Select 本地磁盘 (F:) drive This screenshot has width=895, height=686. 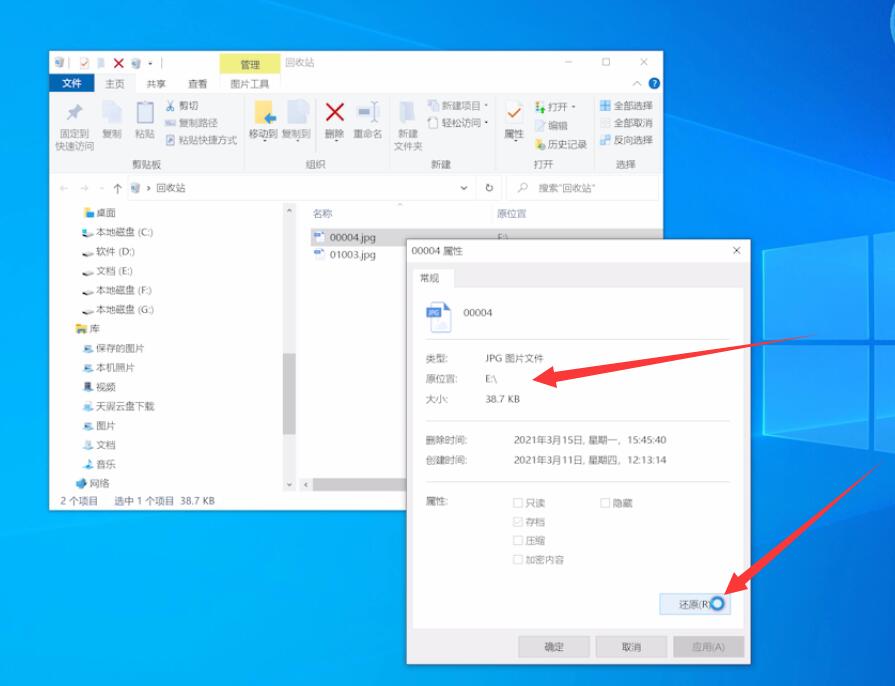click(117, 290)
